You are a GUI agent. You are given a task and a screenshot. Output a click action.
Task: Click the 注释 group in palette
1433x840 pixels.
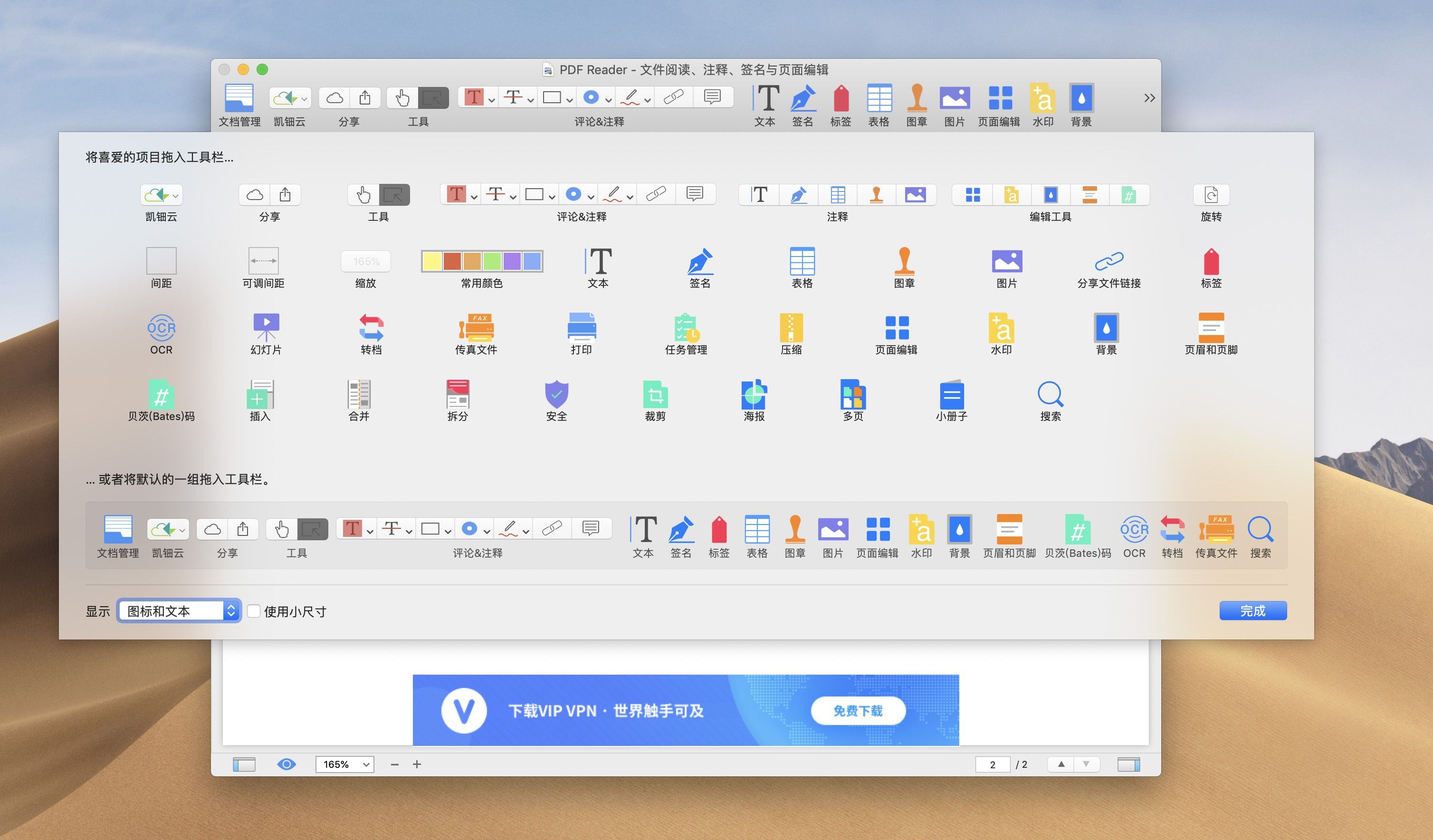tap(837, 195)
